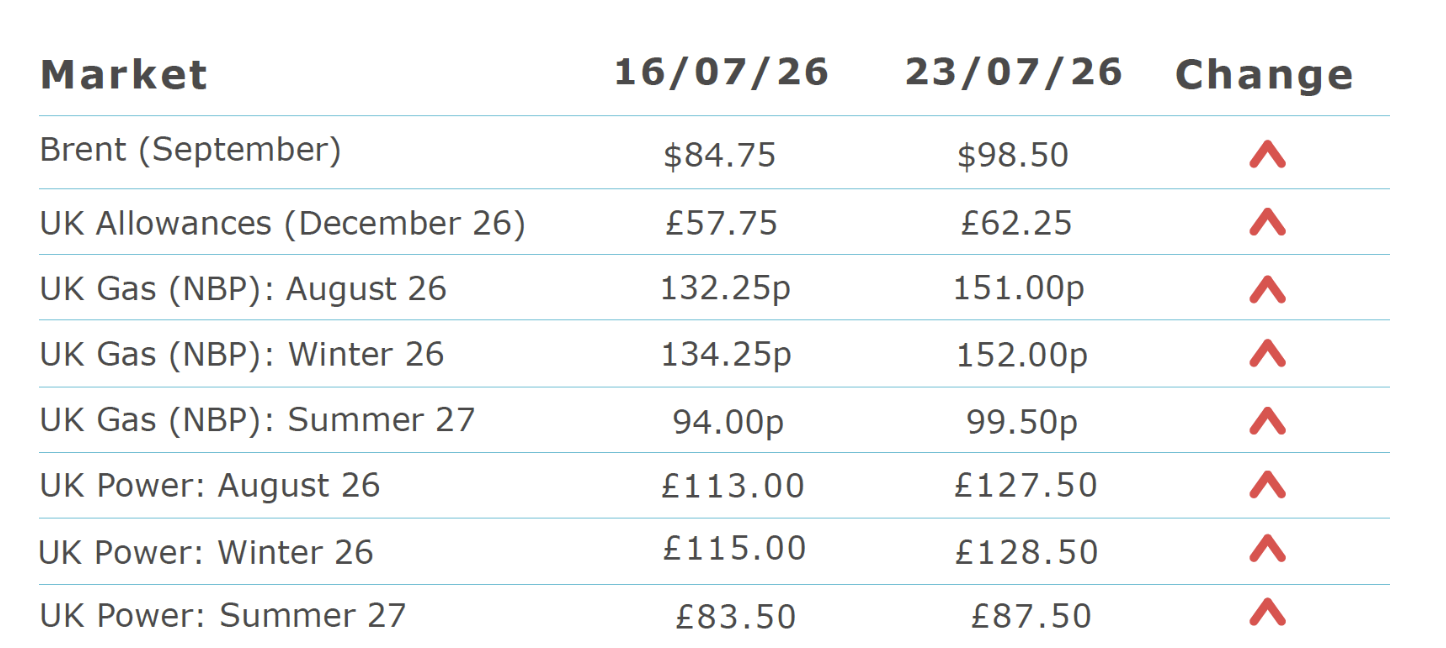The height and width of the screenshot is (648, 1446).
Task: Click the UK Power Winter 26 up arrow
Action: click(x=1267, y=548)
